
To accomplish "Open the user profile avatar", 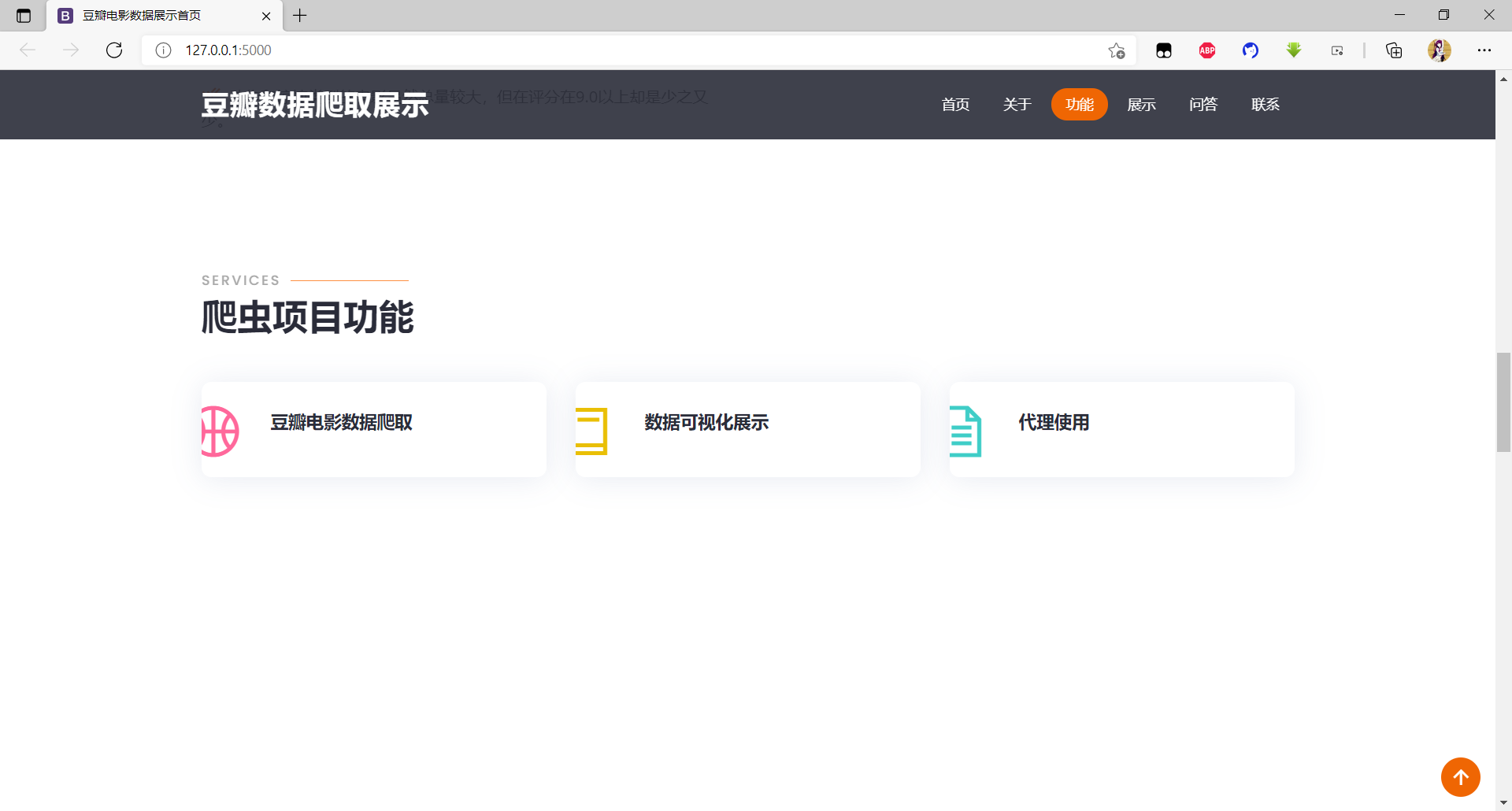I will pos(1440,50).
